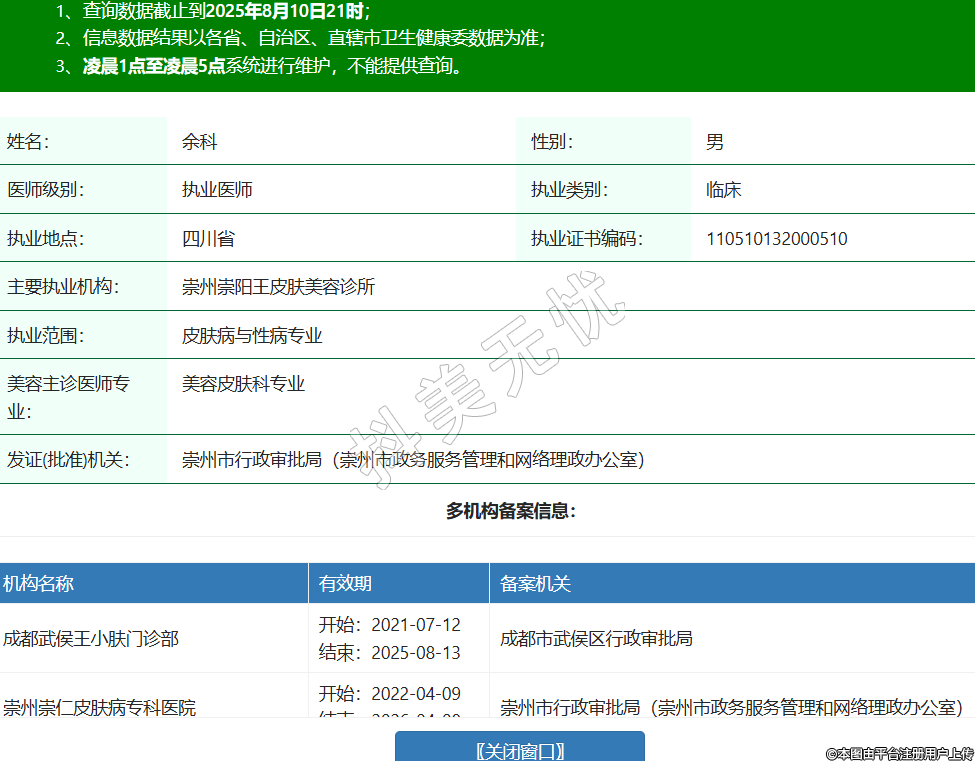This screenshot has height=761, width=975.
Task: Click 成都市武侯区行政审批局 filing authority
Action: coord(596,638)
